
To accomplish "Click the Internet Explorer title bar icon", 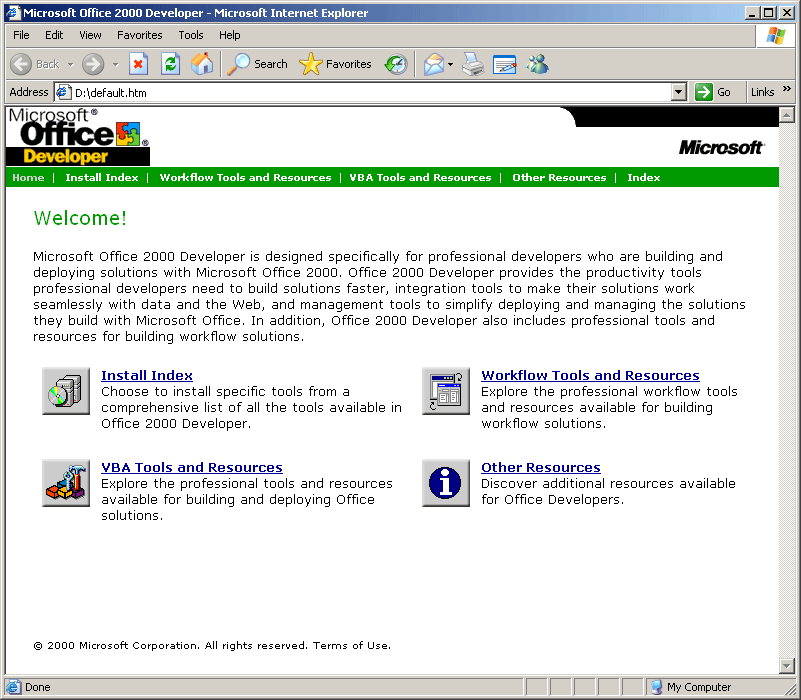I will point(13,13).
